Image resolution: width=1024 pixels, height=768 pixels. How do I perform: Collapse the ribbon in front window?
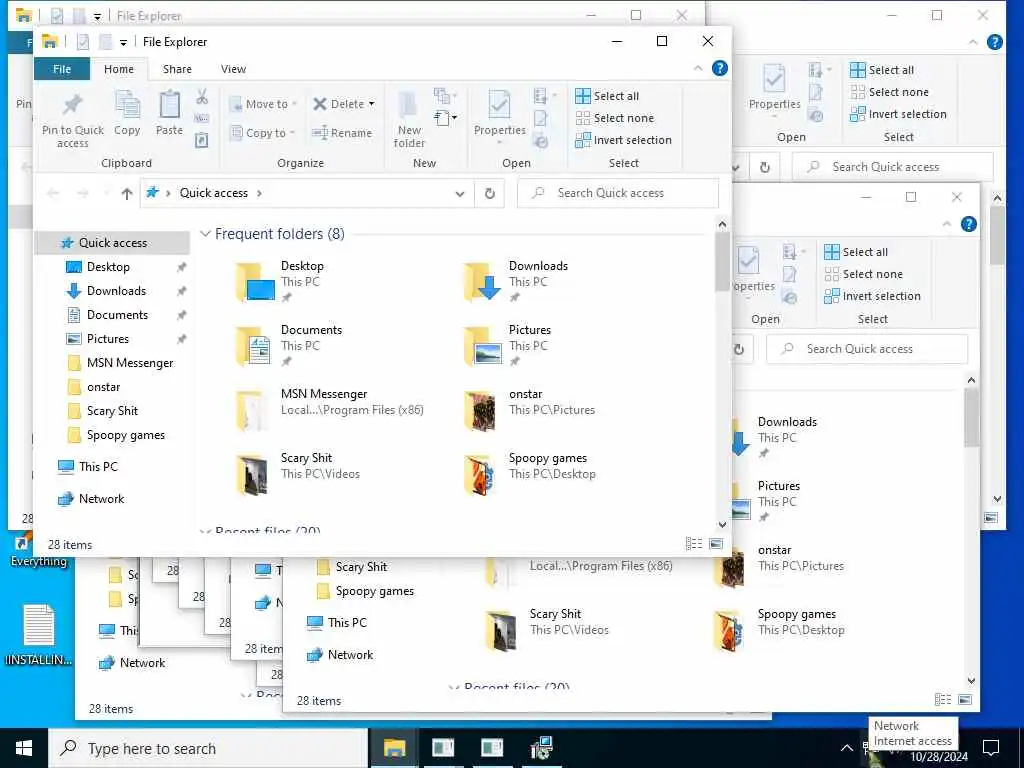pos(697,69)
